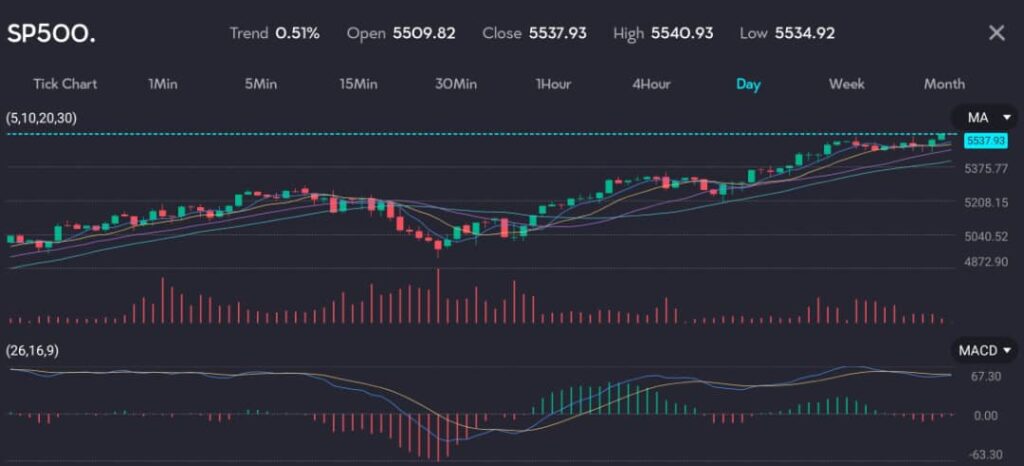Image resolution: width=1024 pixels, height=466 pixels.
Task: Open the Month timeframe
Action: coord(944,84)
